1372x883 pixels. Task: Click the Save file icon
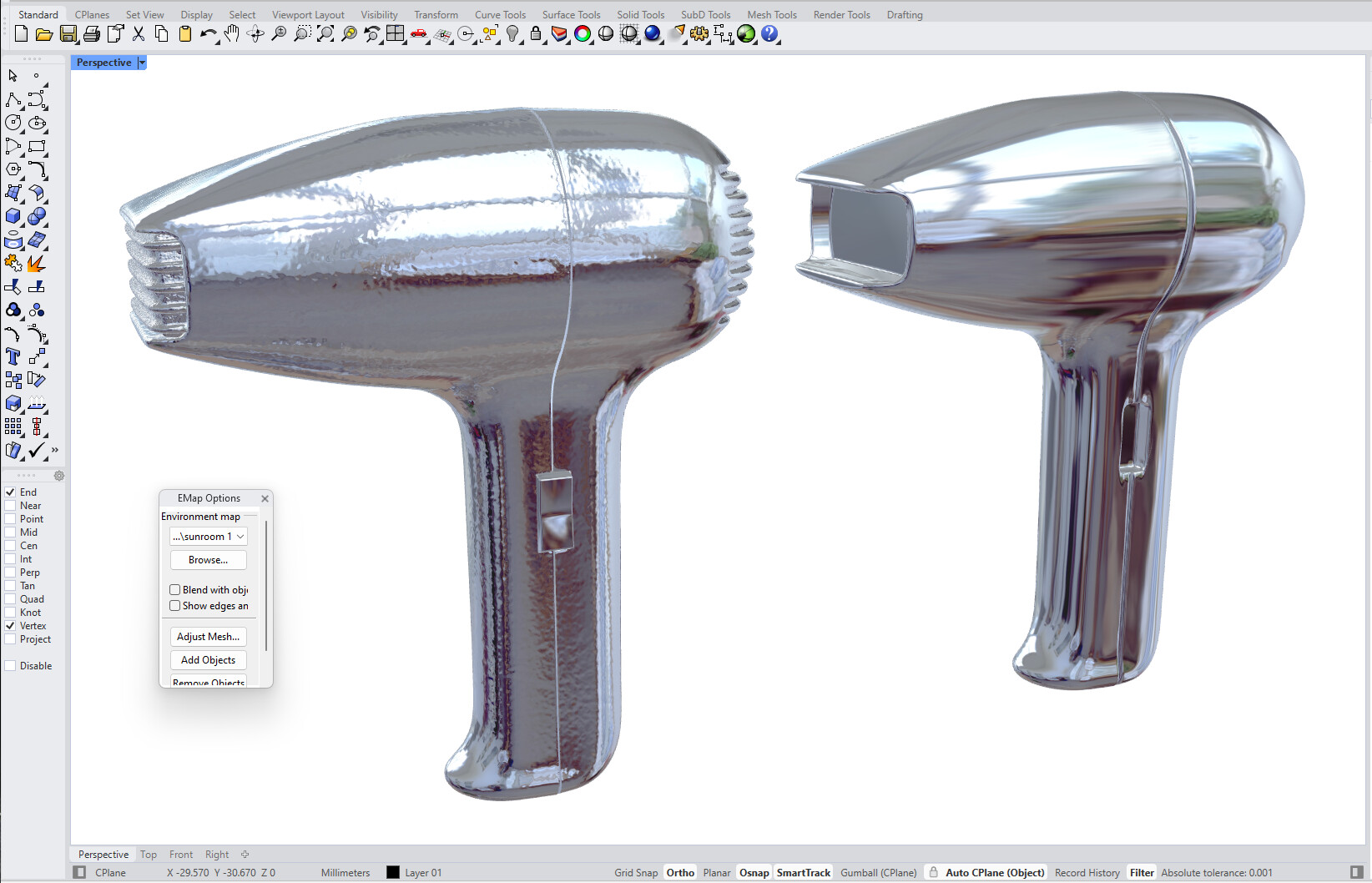[x=68, y=34]
